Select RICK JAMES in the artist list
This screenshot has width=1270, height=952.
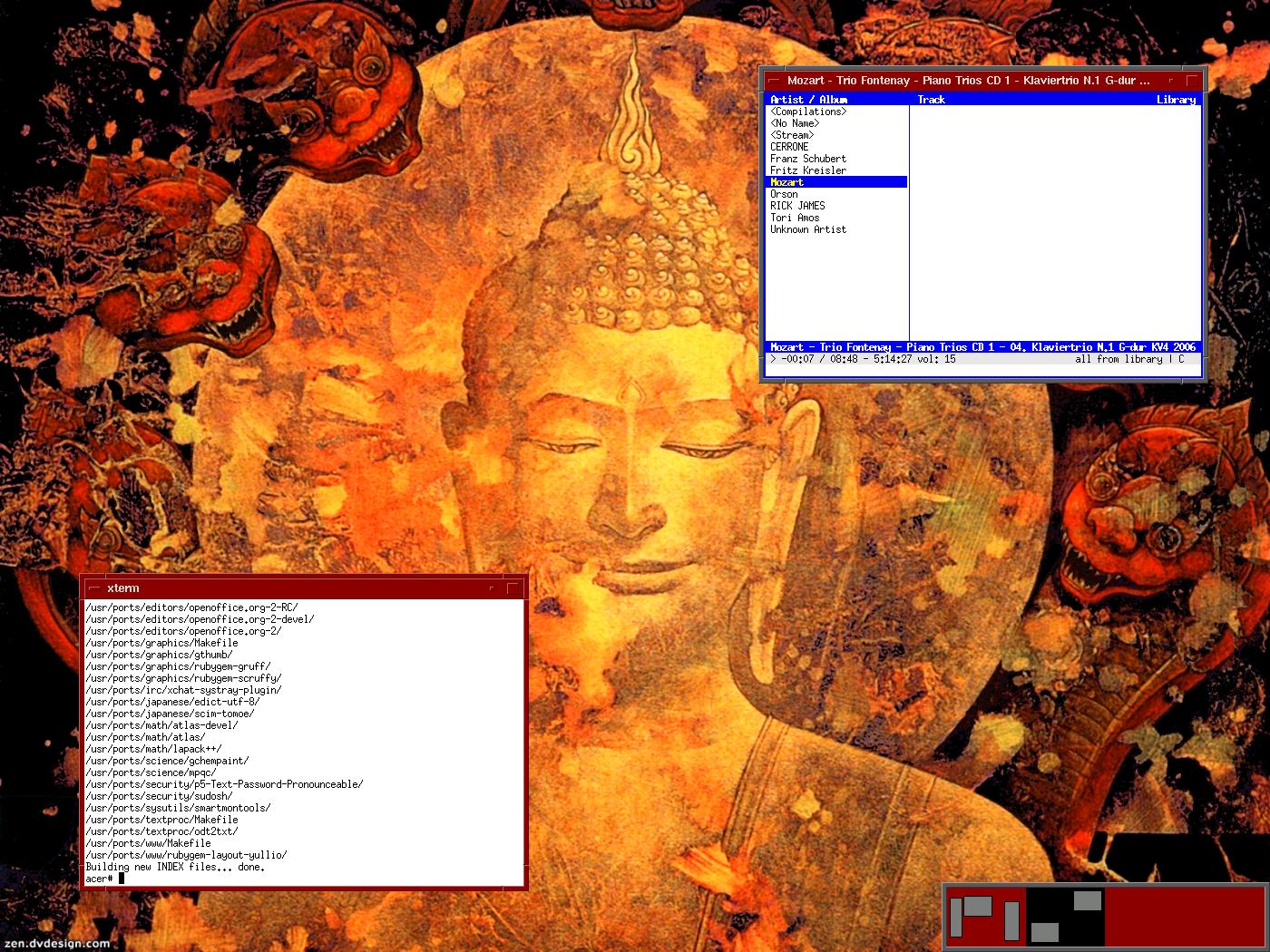pos(797,206)
